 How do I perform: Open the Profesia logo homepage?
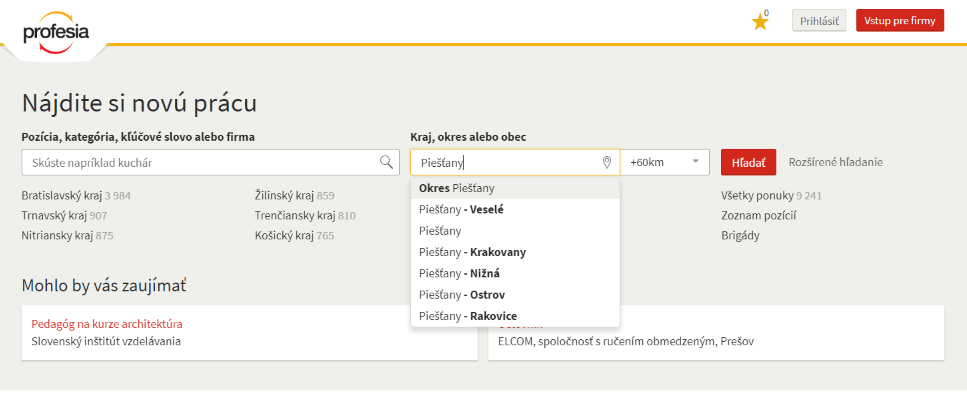56,32
